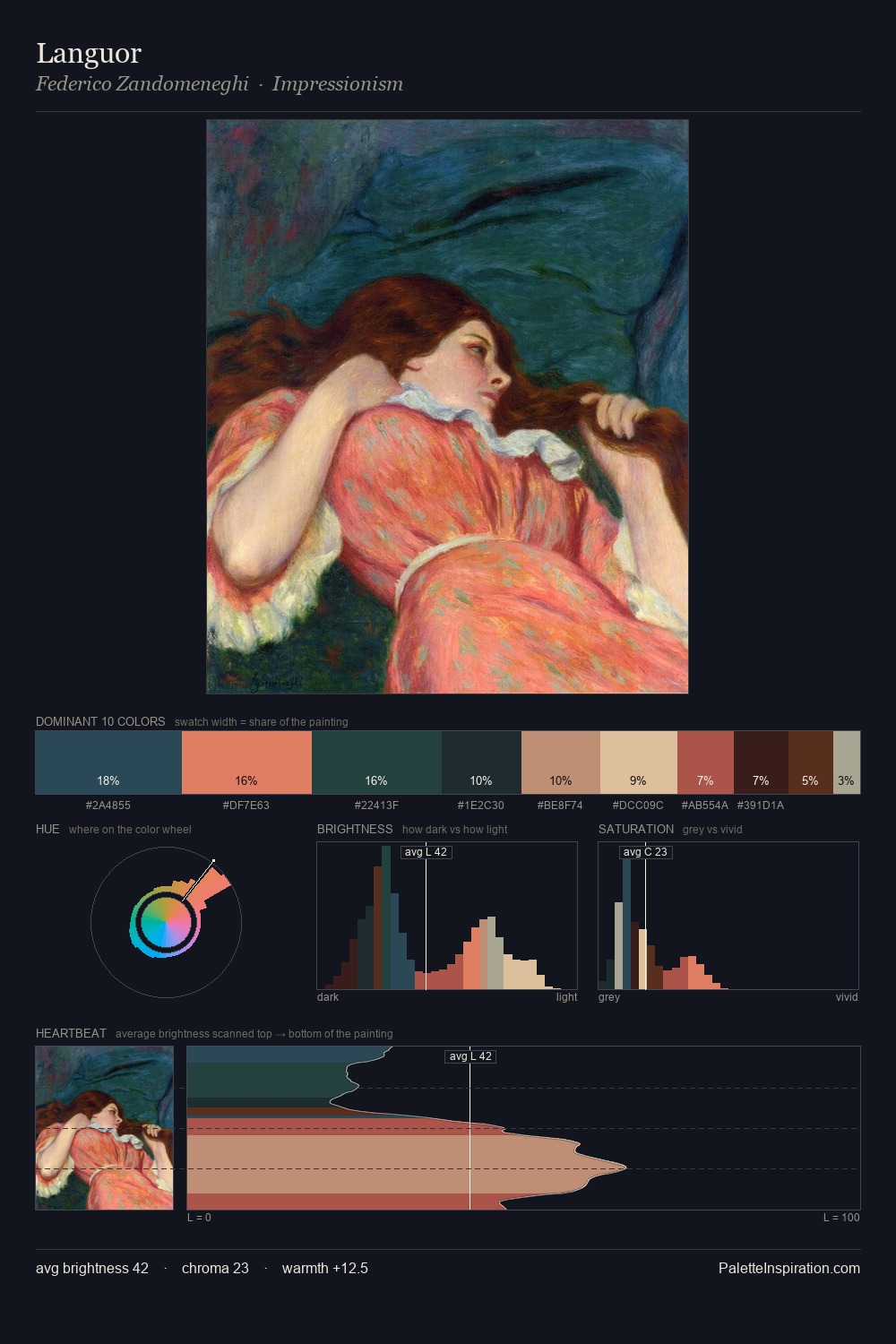Click the L = 100 heartbeat axis label
The height and width of the screenshot is (1344, 896).
tap(842, 1218)
